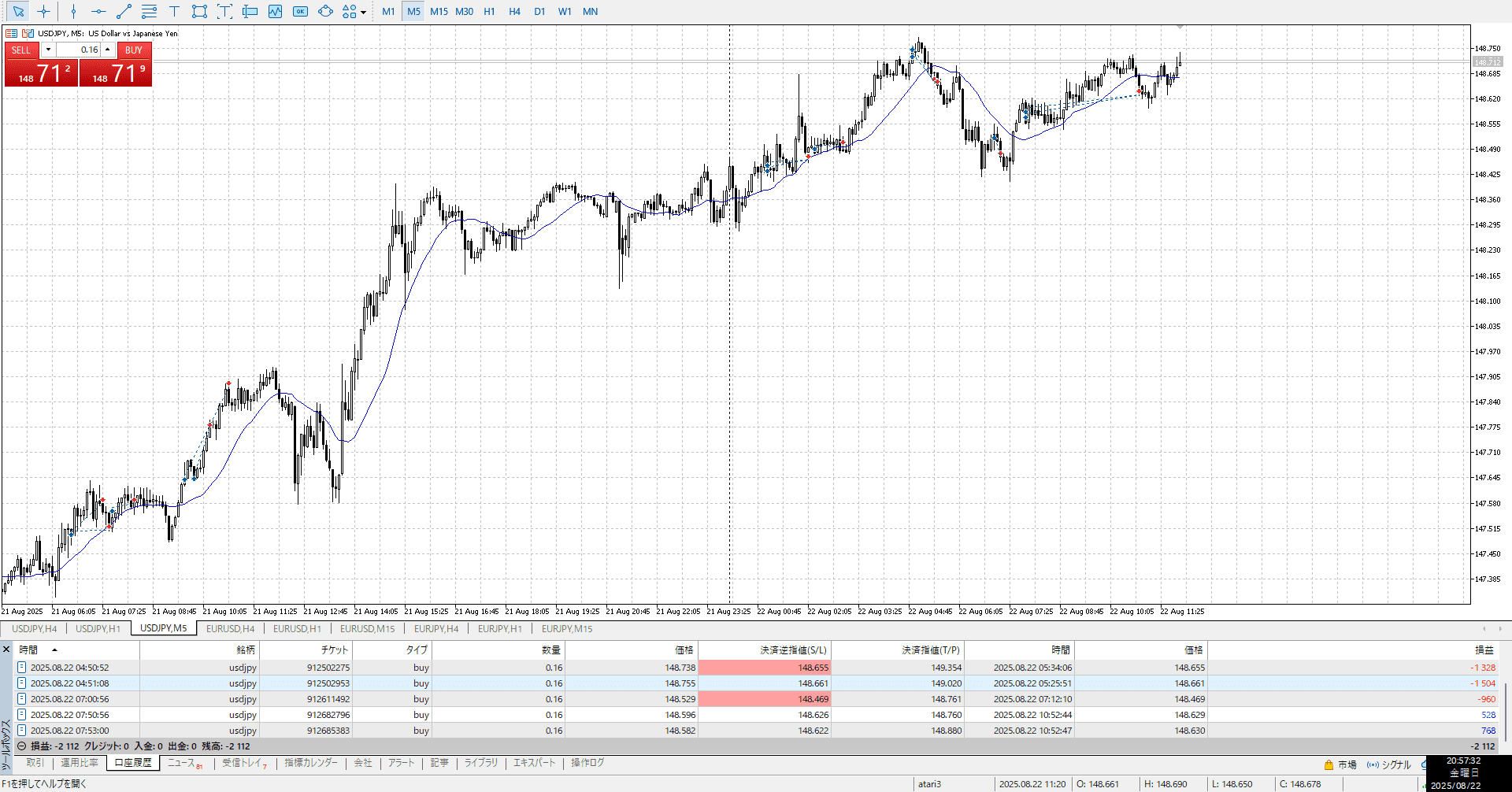Click the 0.16 lot volume field
1512x792 pixels.
(79, 50)
